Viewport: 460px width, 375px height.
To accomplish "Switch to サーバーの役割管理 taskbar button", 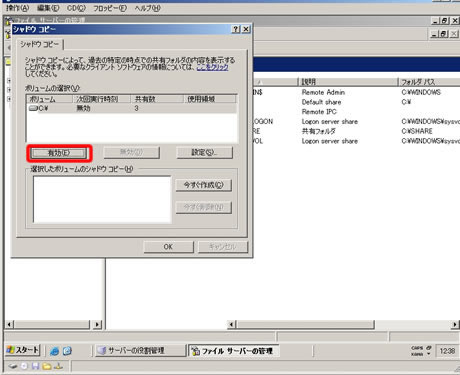I will [x=140, y=351].
